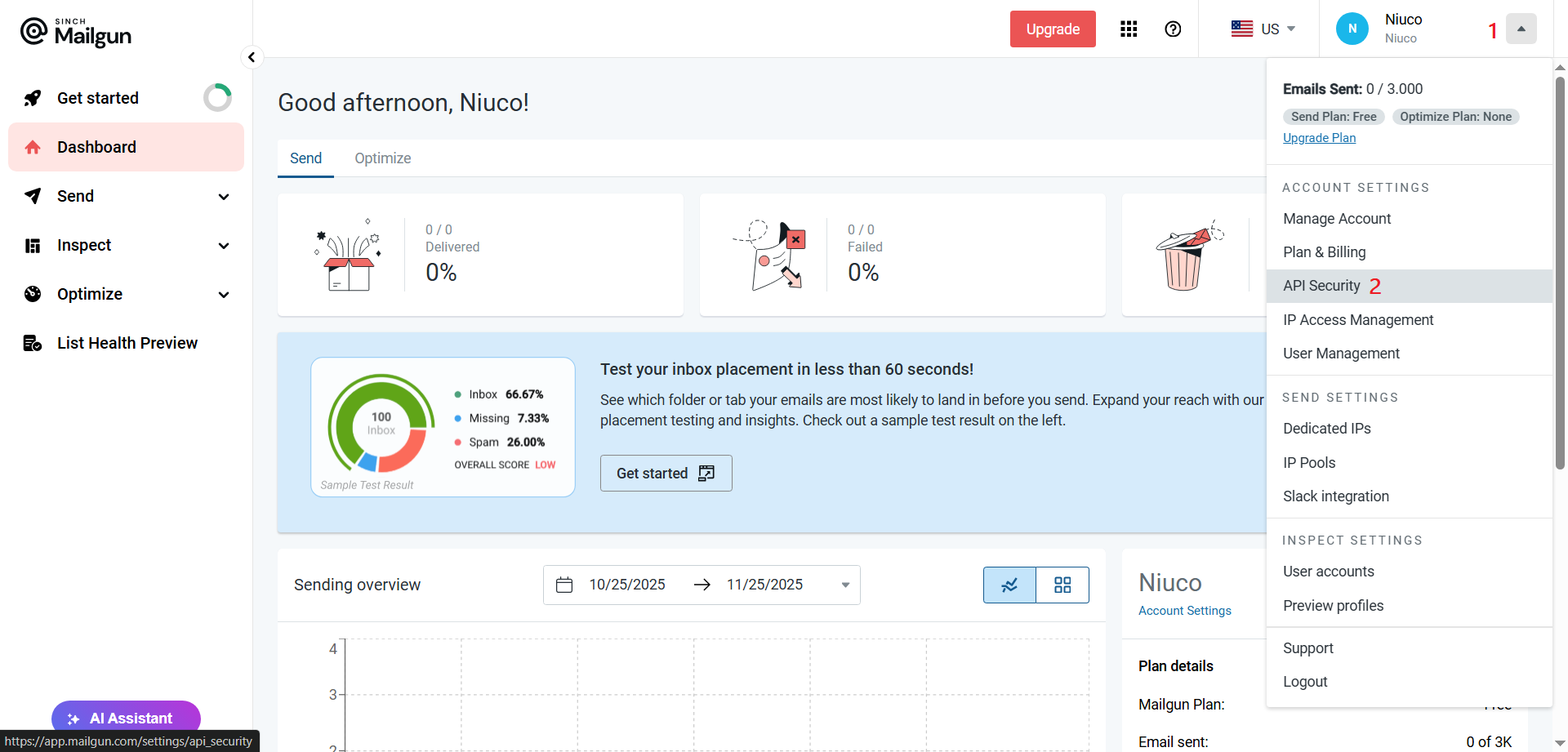Click the Send paper-plane icon

coord(33,196)
